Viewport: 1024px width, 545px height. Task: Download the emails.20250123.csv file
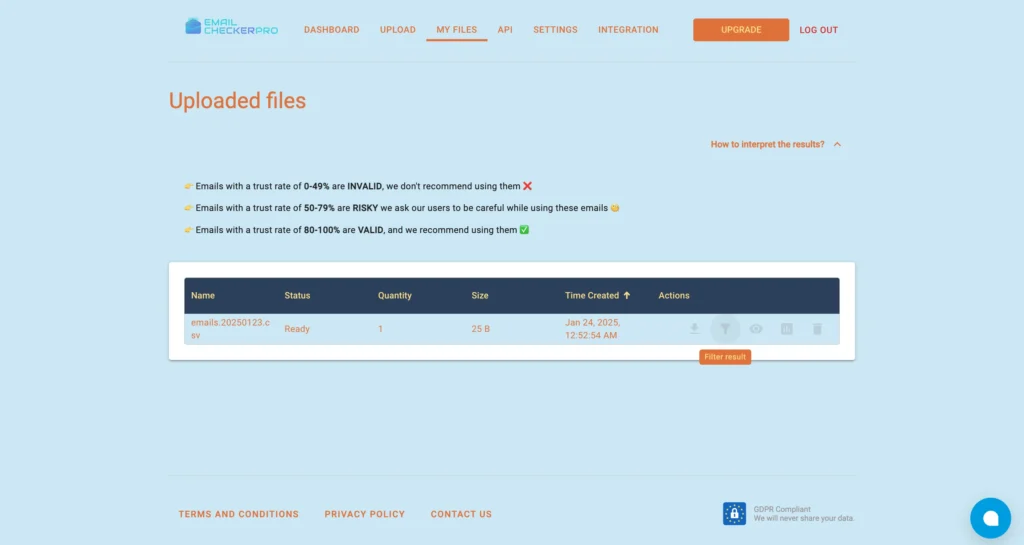click(694, 328)
